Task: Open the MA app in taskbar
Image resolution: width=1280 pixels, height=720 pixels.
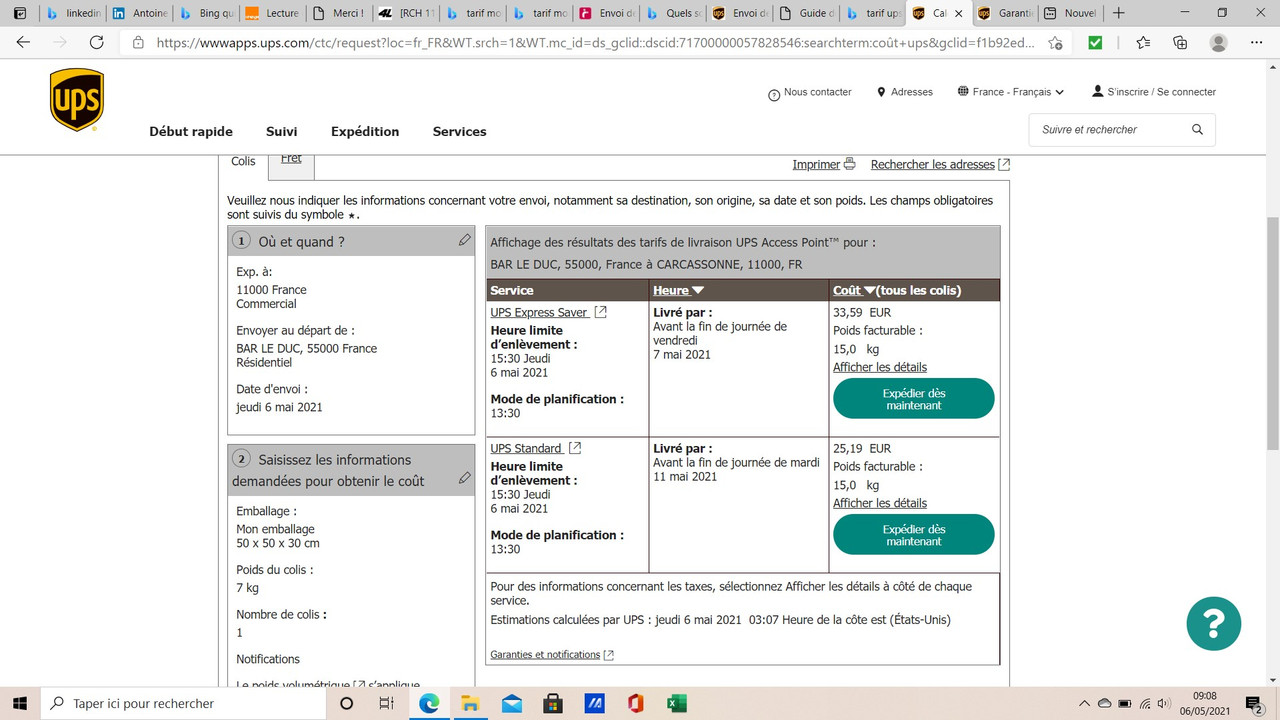Action: pyautogui.click(x=594, y=703)
